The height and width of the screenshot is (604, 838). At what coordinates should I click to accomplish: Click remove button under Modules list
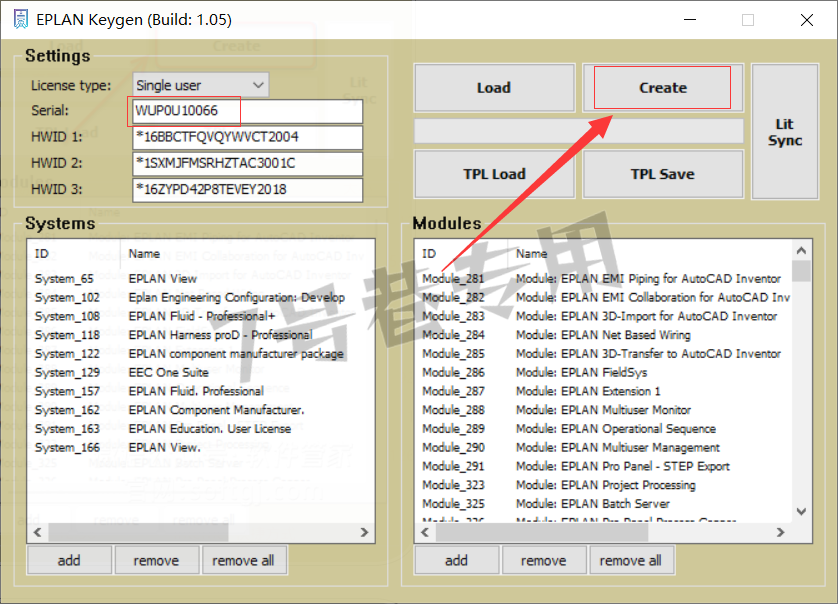(544, 560)
